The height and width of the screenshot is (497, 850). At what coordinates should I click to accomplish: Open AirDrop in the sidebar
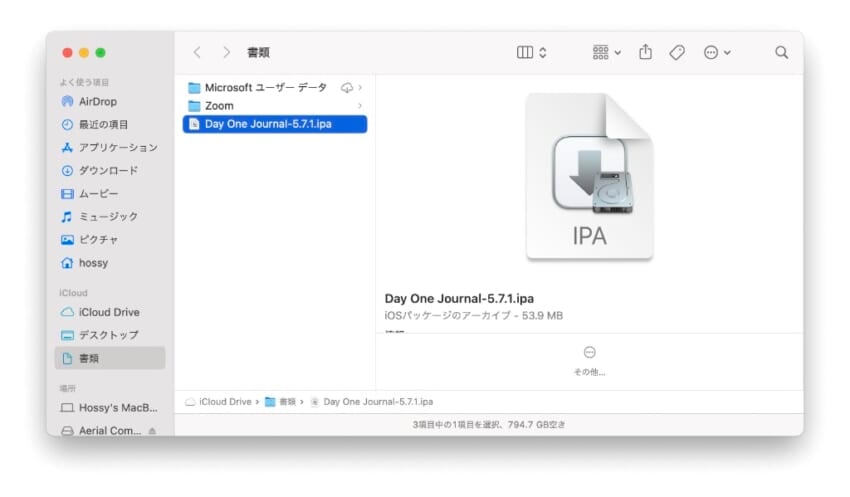pyautogui.click(x=99, y=101)
